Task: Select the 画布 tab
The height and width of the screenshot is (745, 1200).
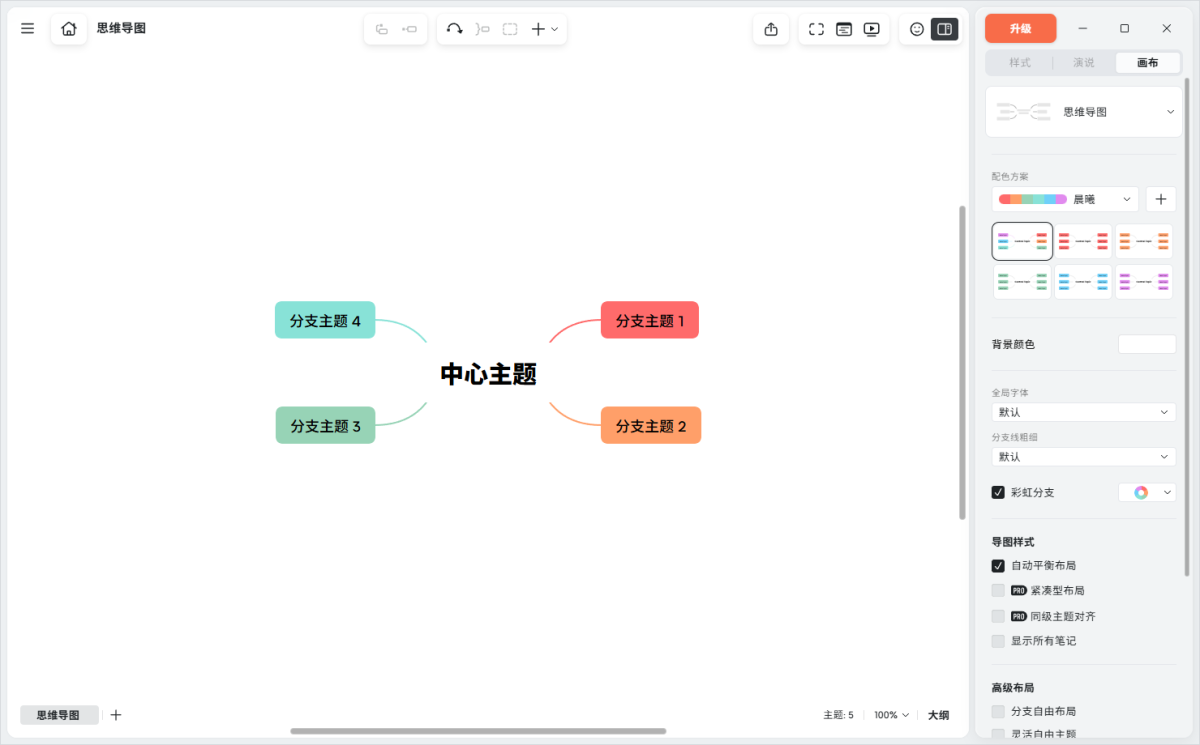Action: pos(1148,62)
